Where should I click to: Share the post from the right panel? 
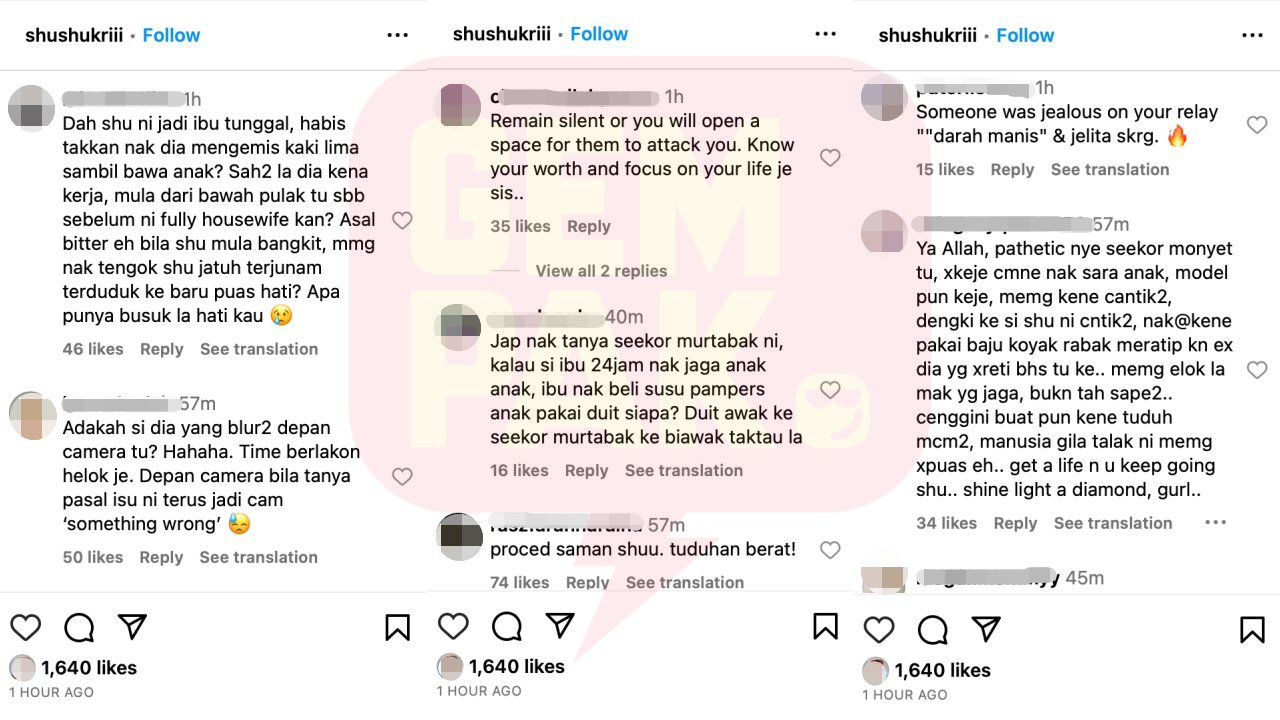[x=986, y=628]
